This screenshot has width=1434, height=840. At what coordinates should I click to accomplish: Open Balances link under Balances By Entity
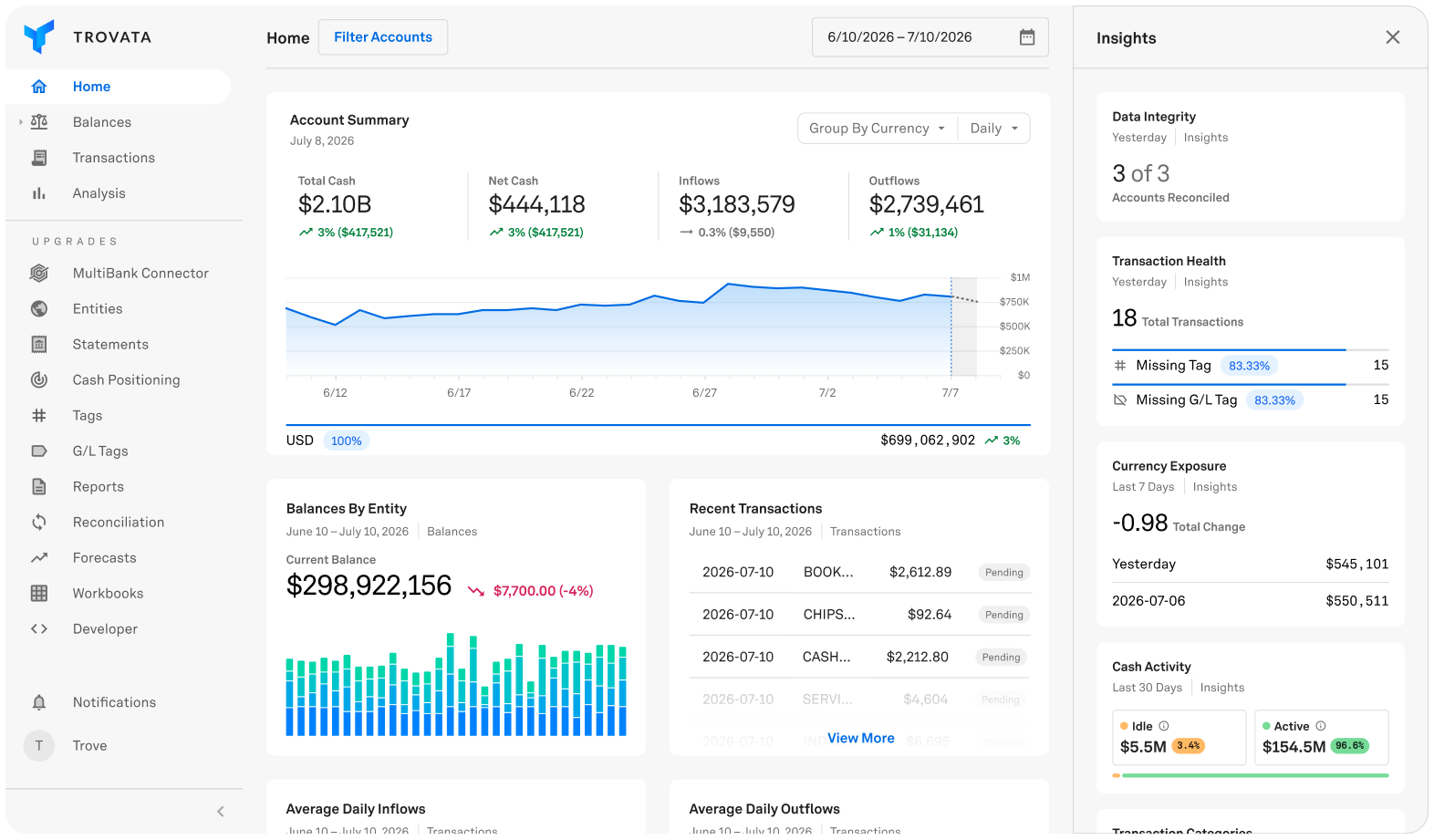coord(452,532)
